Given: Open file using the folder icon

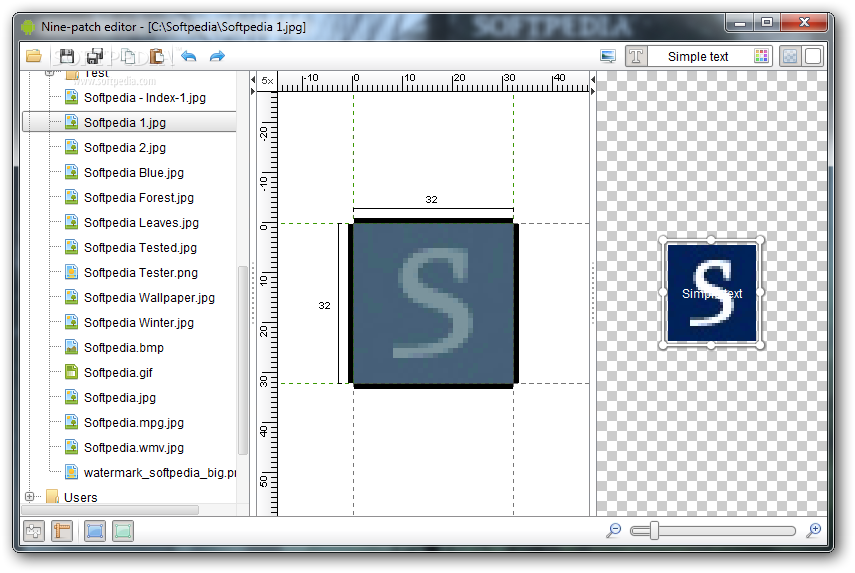Looking at the screenshot, I should [x=34, y=56].
